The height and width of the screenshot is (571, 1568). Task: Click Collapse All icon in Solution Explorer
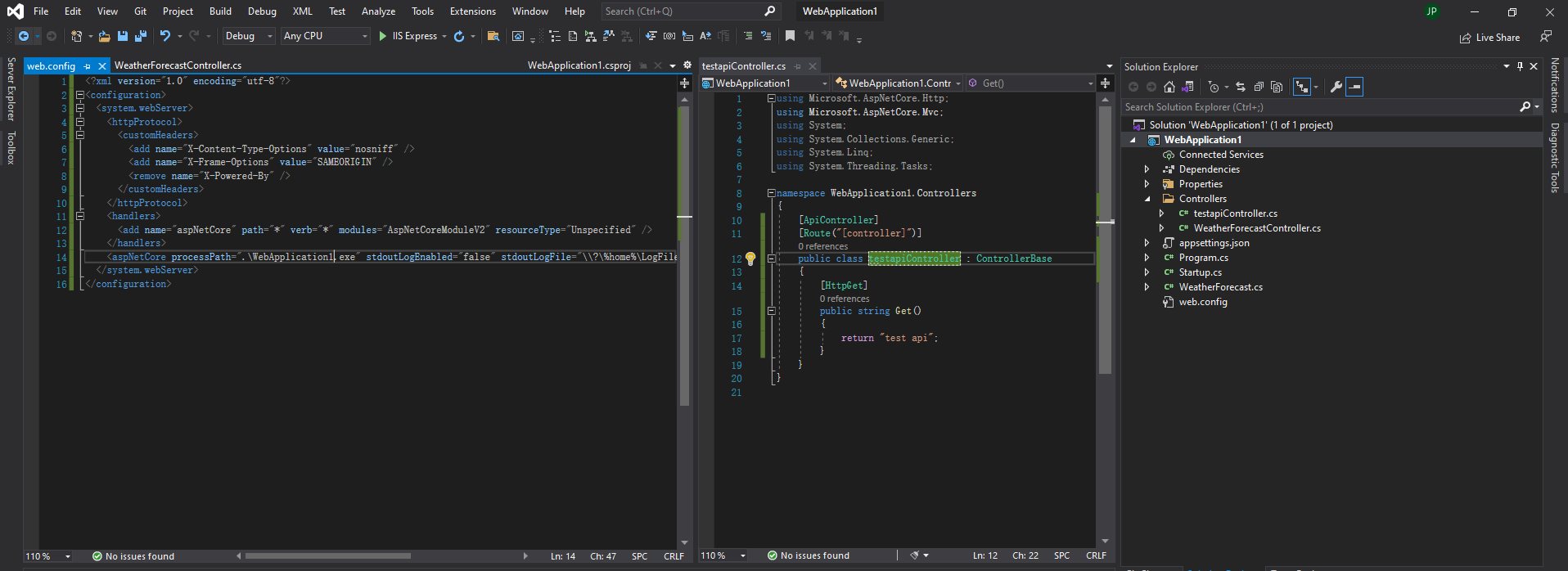(x=1259, y=87)
